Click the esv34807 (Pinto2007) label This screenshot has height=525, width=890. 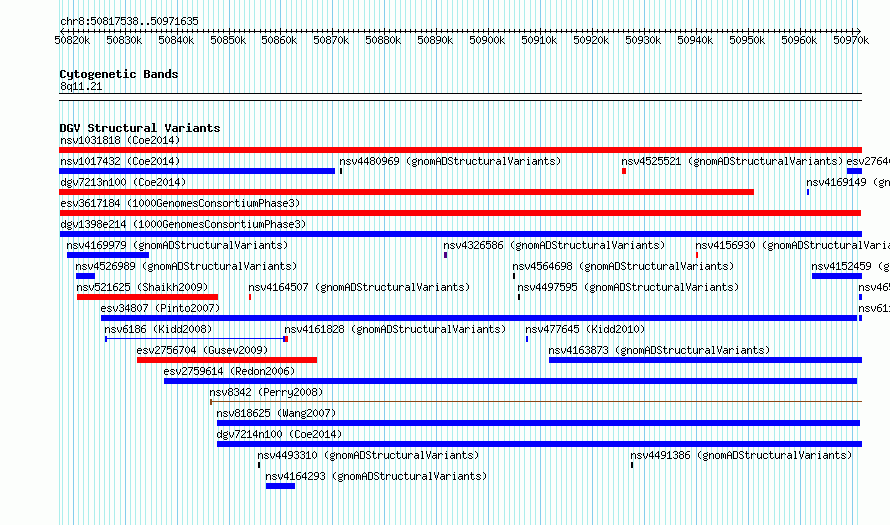(x=160, y=308)
